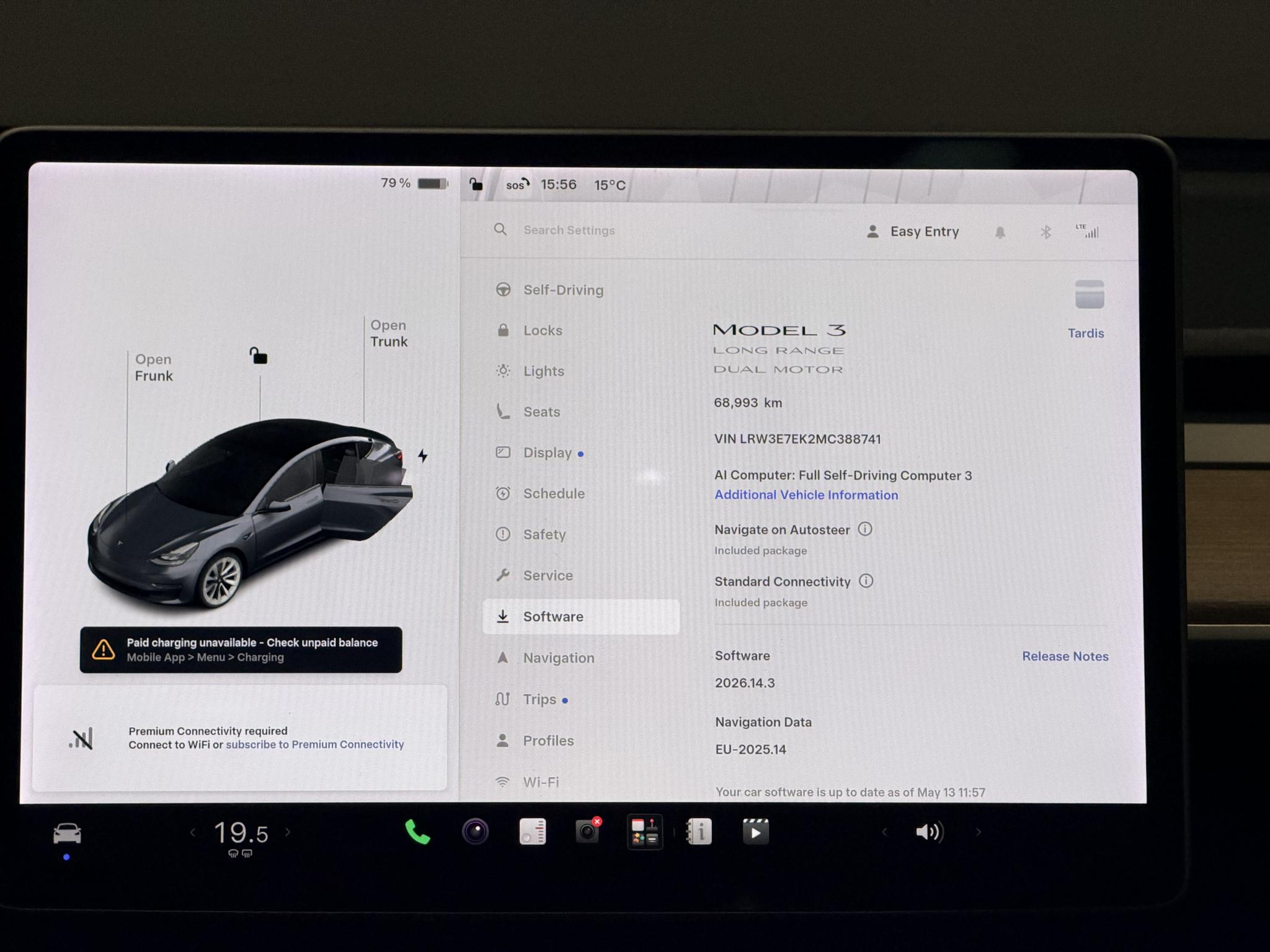Tap software version 2026.14.3
1270x952 pixels.
click(745, 683)
